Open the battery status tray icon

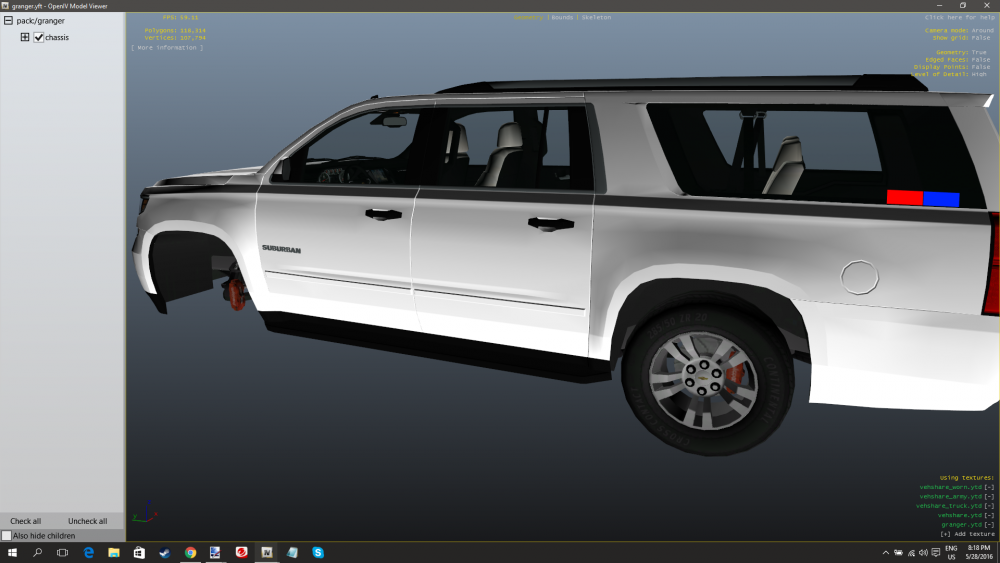click(898, 553)
